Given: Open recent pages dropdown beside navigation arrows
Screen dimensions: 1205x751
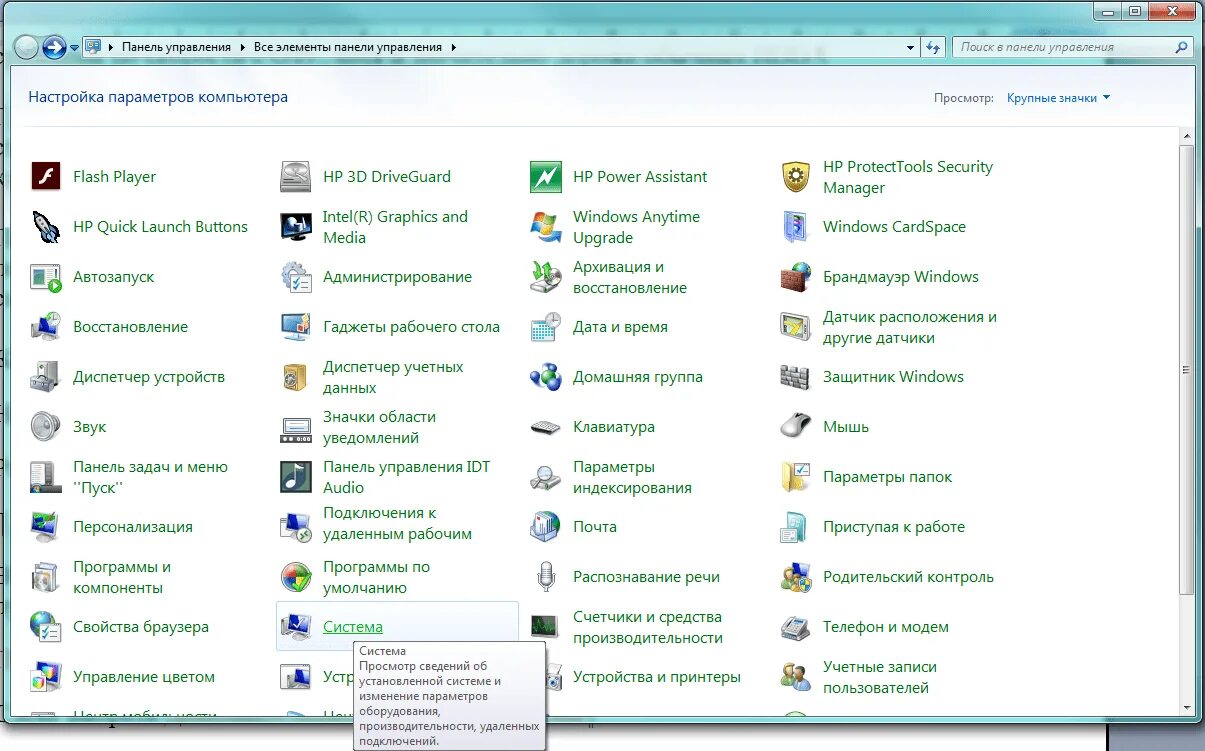Looking at the screenshot, I should [x=74, y=47].
